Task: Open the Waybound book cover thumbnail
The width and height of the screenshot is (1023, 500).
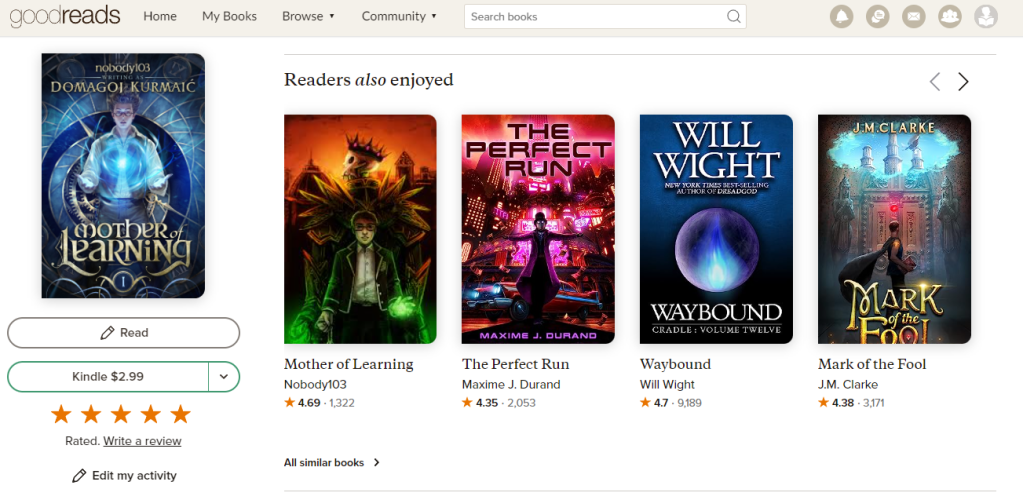Action: pyautogui.click(x=716, y=229)
